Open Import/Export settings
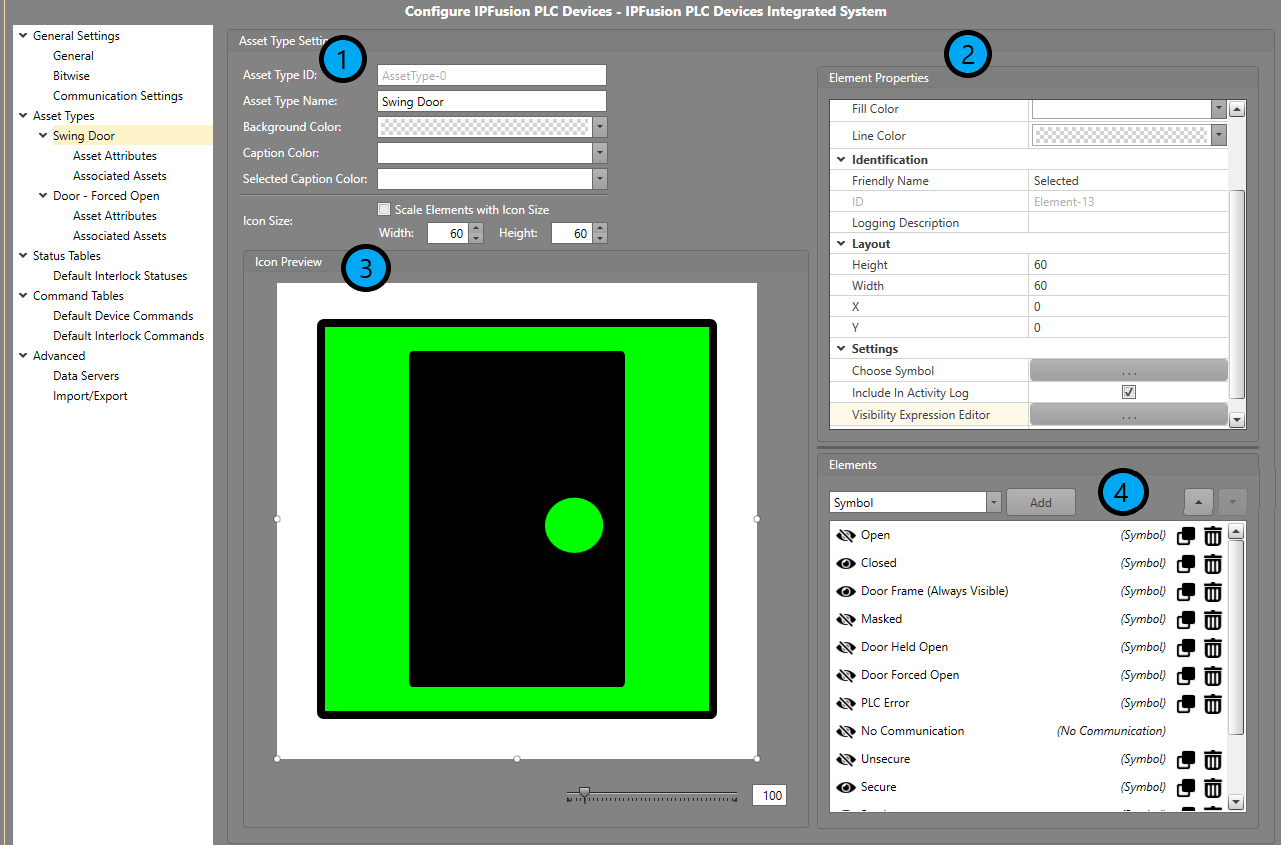Screen dimensions: 1281x845 tap(90, 396)
